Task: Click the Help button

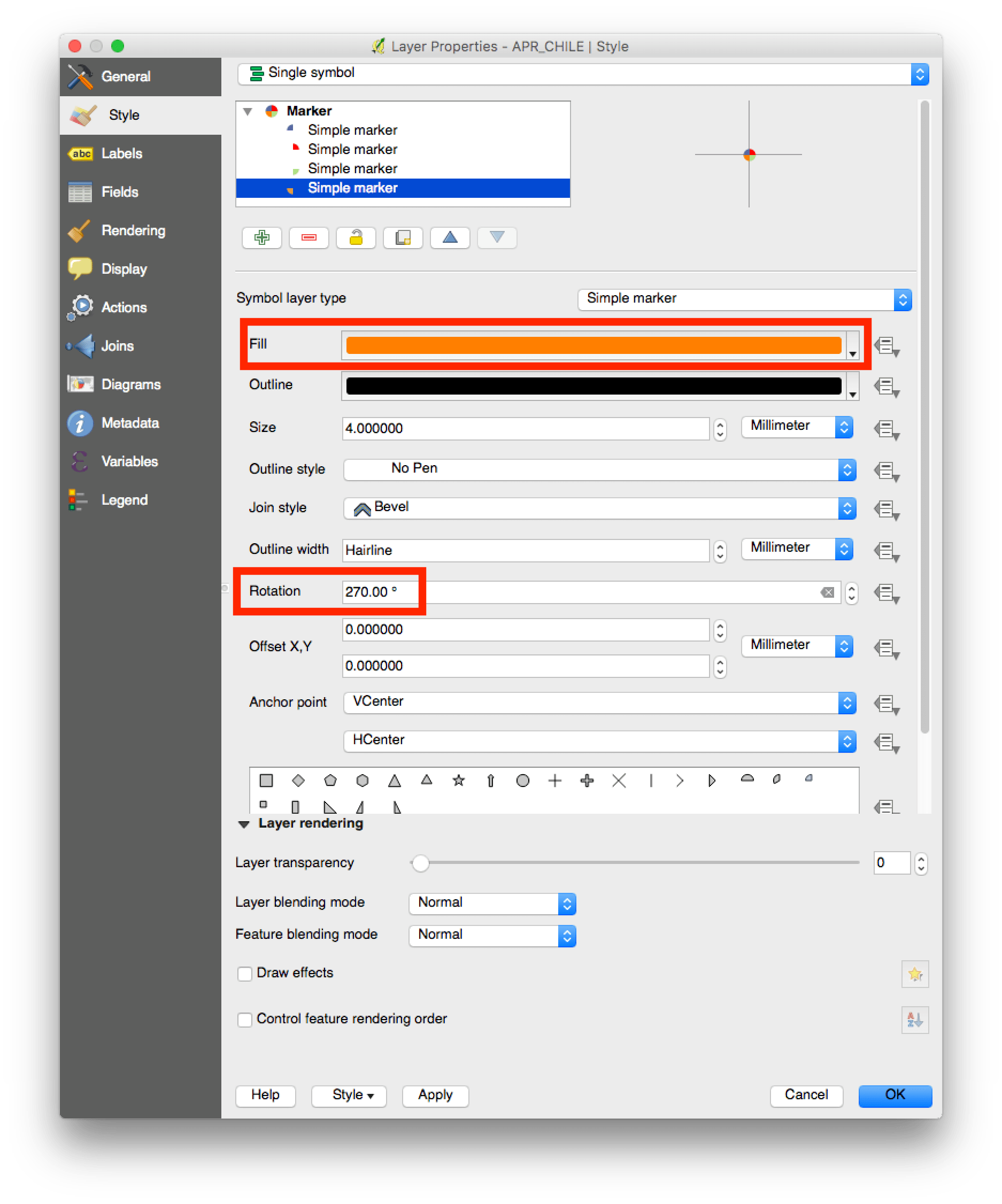Action: [x=265, y=1095]
